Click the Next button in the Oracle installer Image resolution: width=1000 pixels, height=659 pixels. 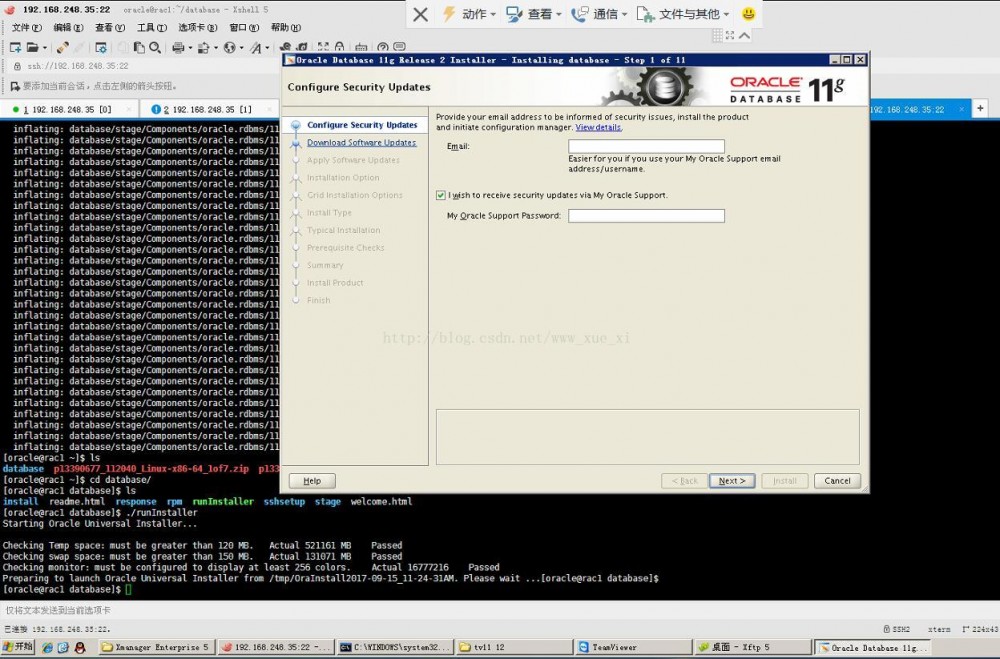(x=731, y=480)
